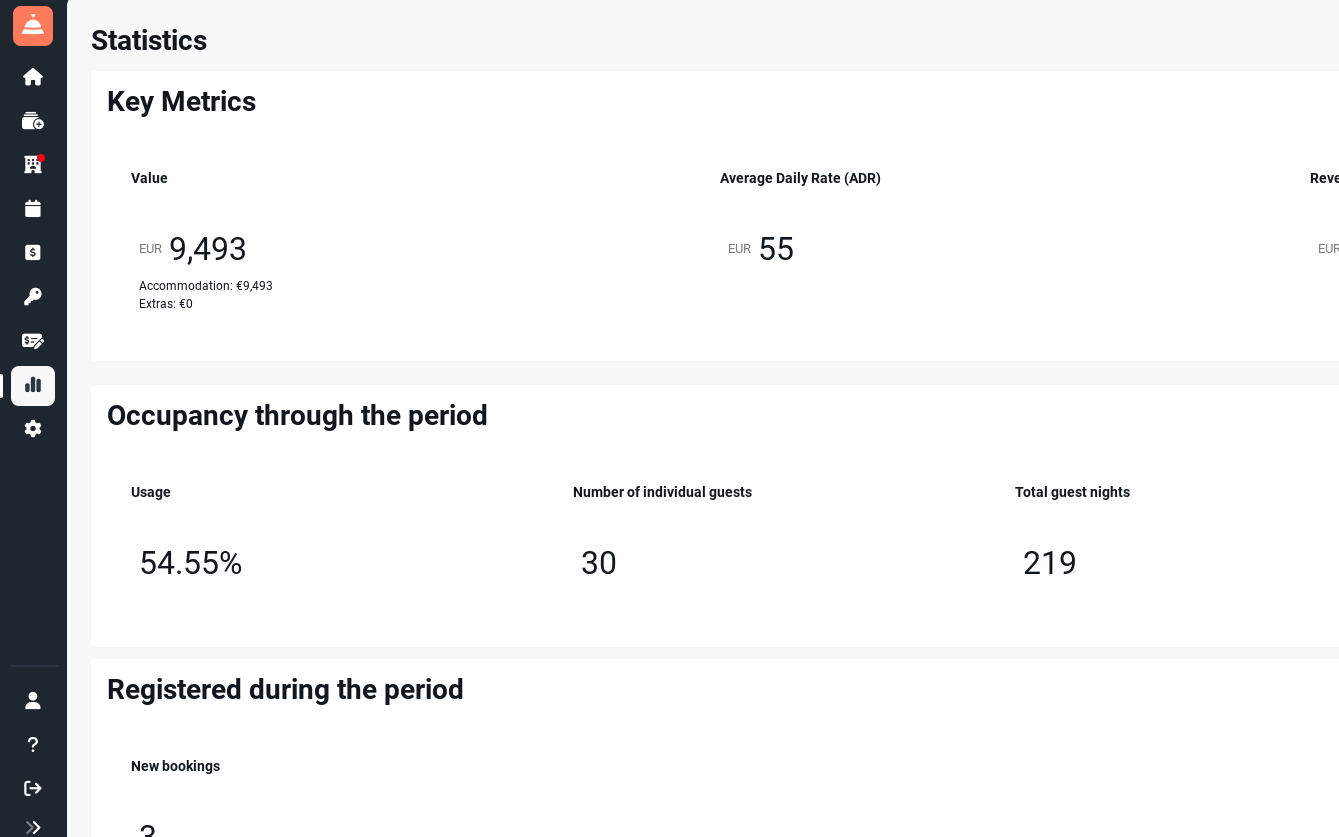Open the invoice check-writing icon
This screenshot has width=1339, height=837.
pos(33,341)
